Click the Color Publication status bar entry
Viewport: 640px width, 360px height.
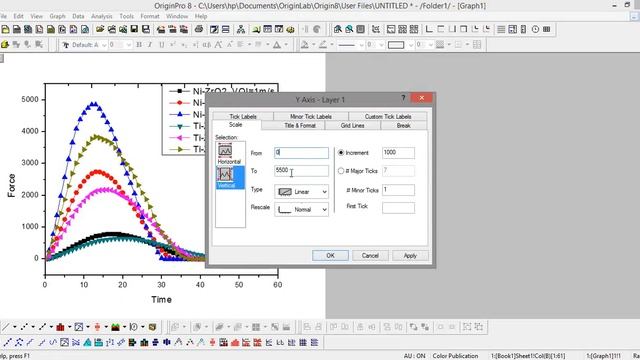click(455, 356)
